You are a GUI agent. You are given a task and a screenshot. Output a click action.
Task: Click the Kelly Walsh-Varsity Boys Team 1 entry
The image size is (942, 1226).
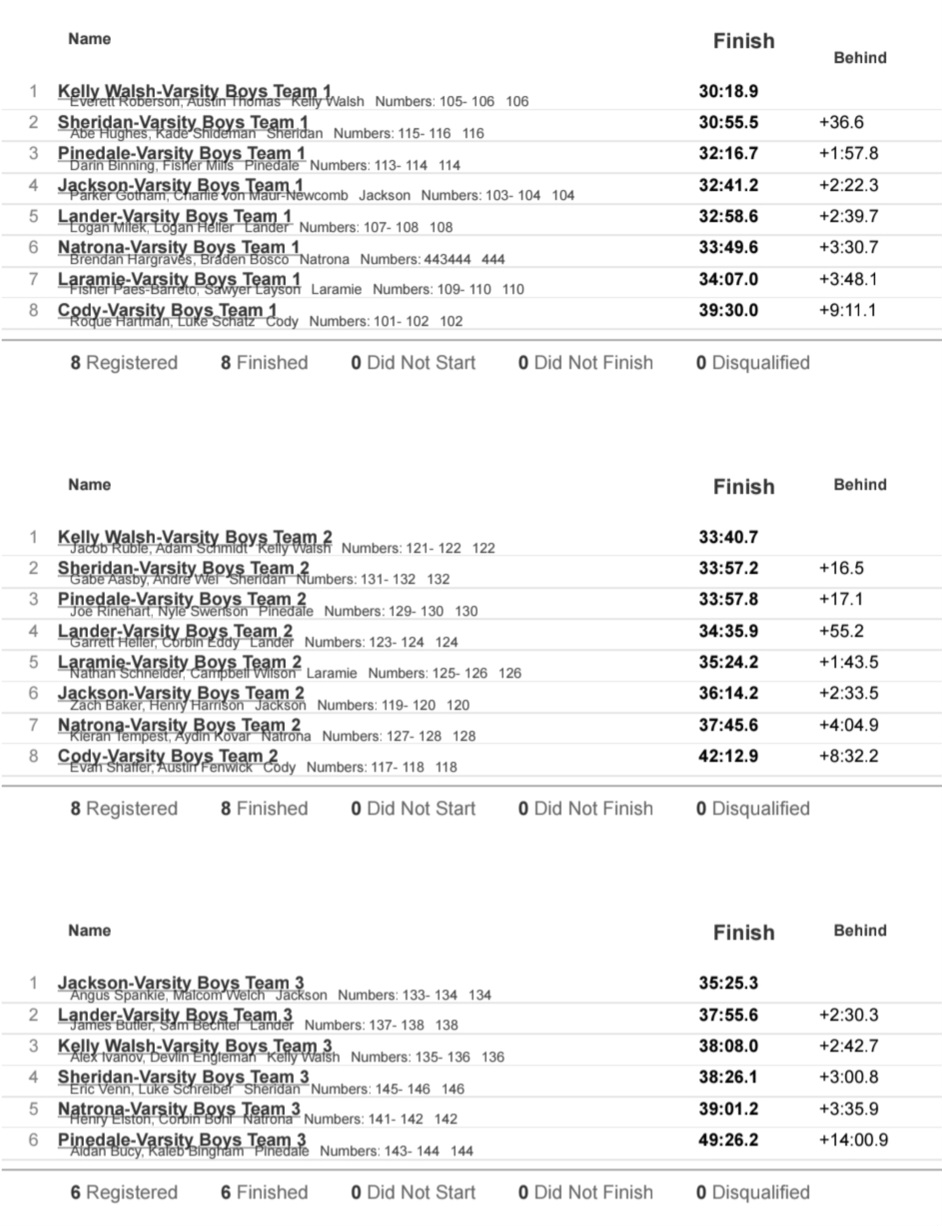click(x=195, y=91)
